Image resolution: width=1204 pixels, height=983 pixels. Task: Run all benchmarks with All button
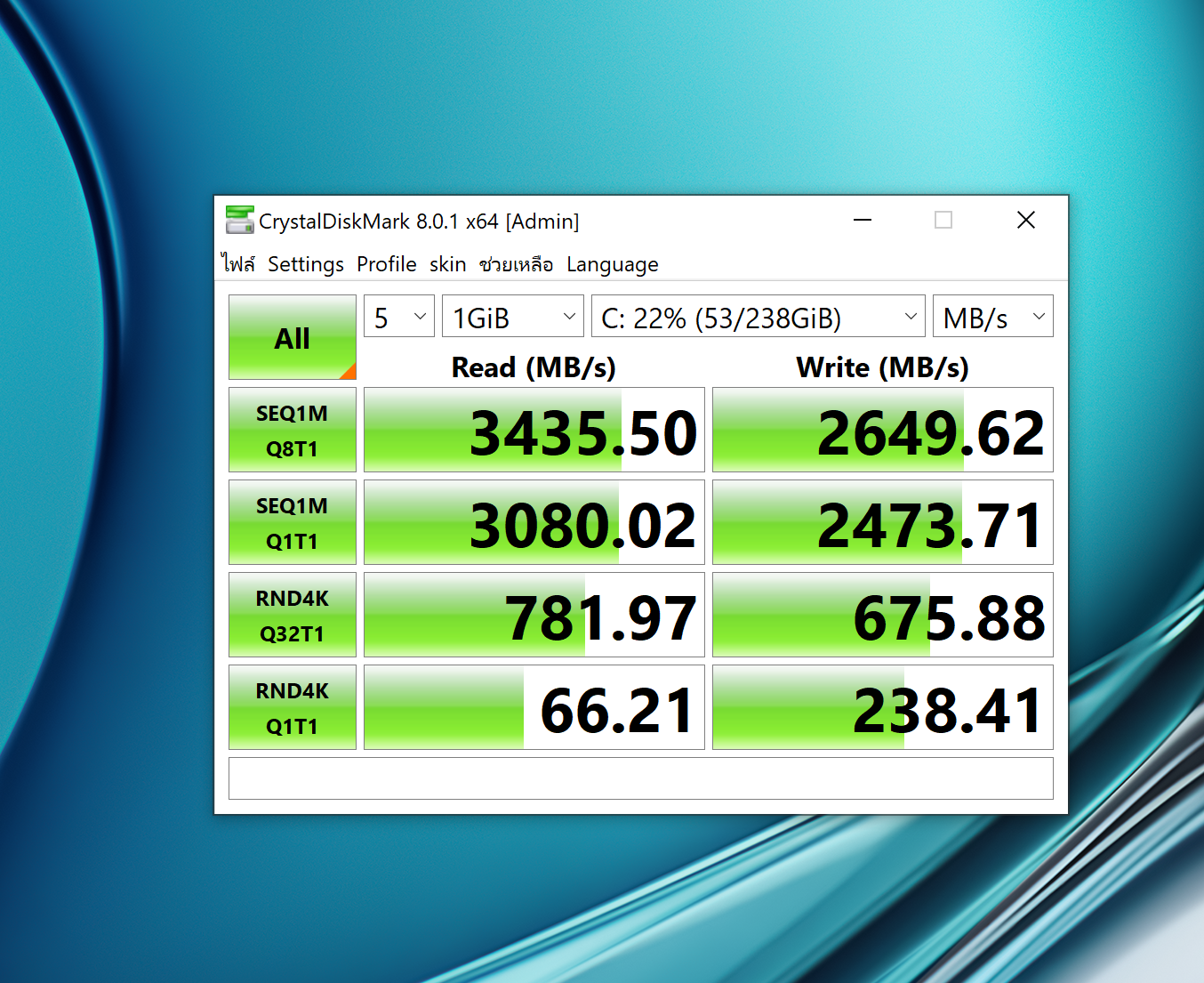tap(293, 337)
